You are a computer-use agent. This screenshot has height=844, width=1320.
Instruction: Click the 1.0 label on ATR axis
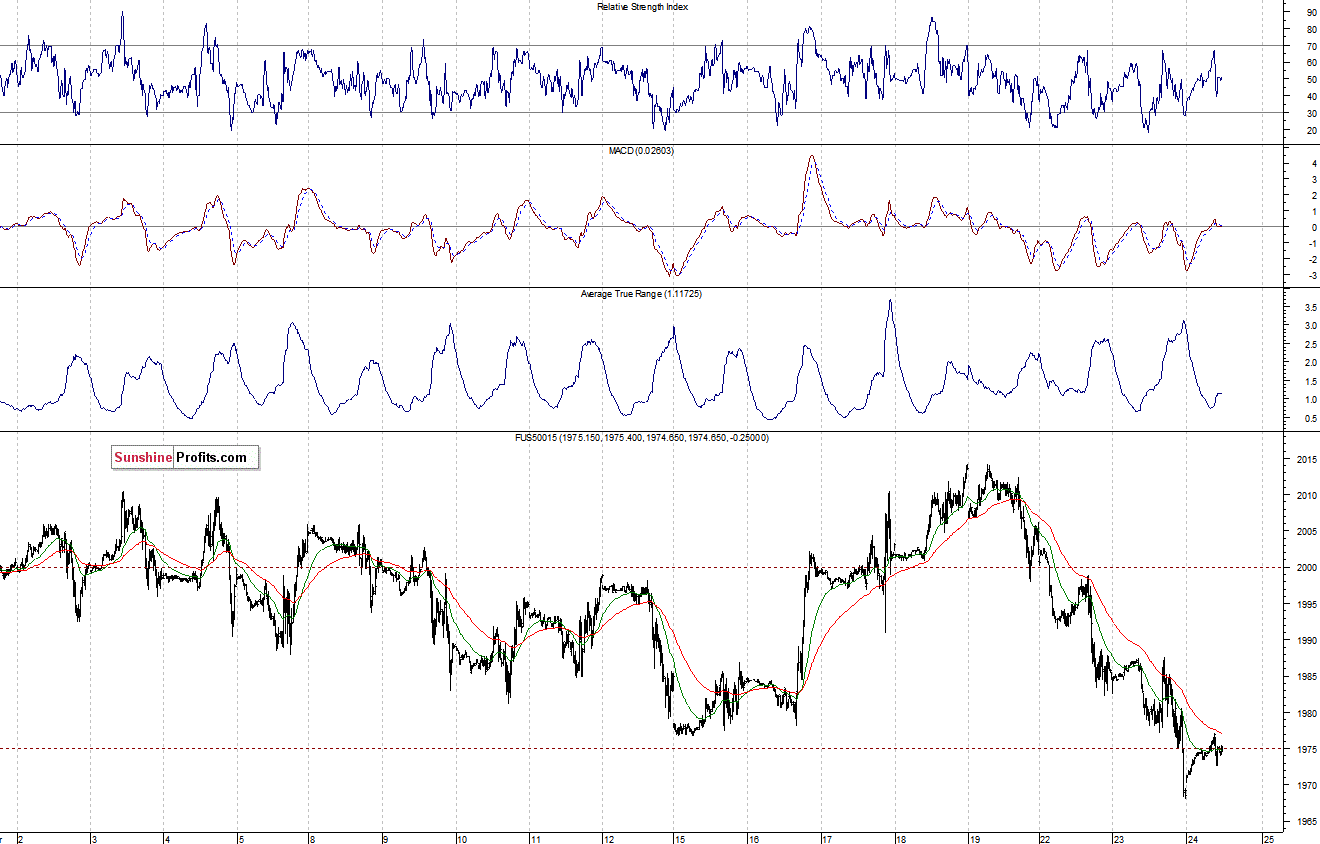[1309, 400]
